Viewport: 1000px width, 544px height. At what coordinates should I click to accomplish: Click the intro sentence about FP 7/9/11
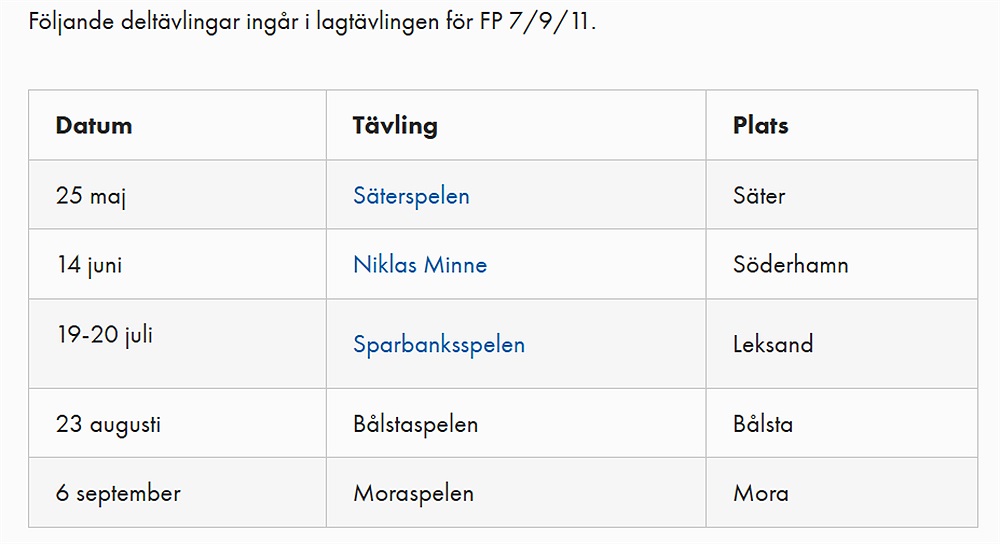[312, 21]
